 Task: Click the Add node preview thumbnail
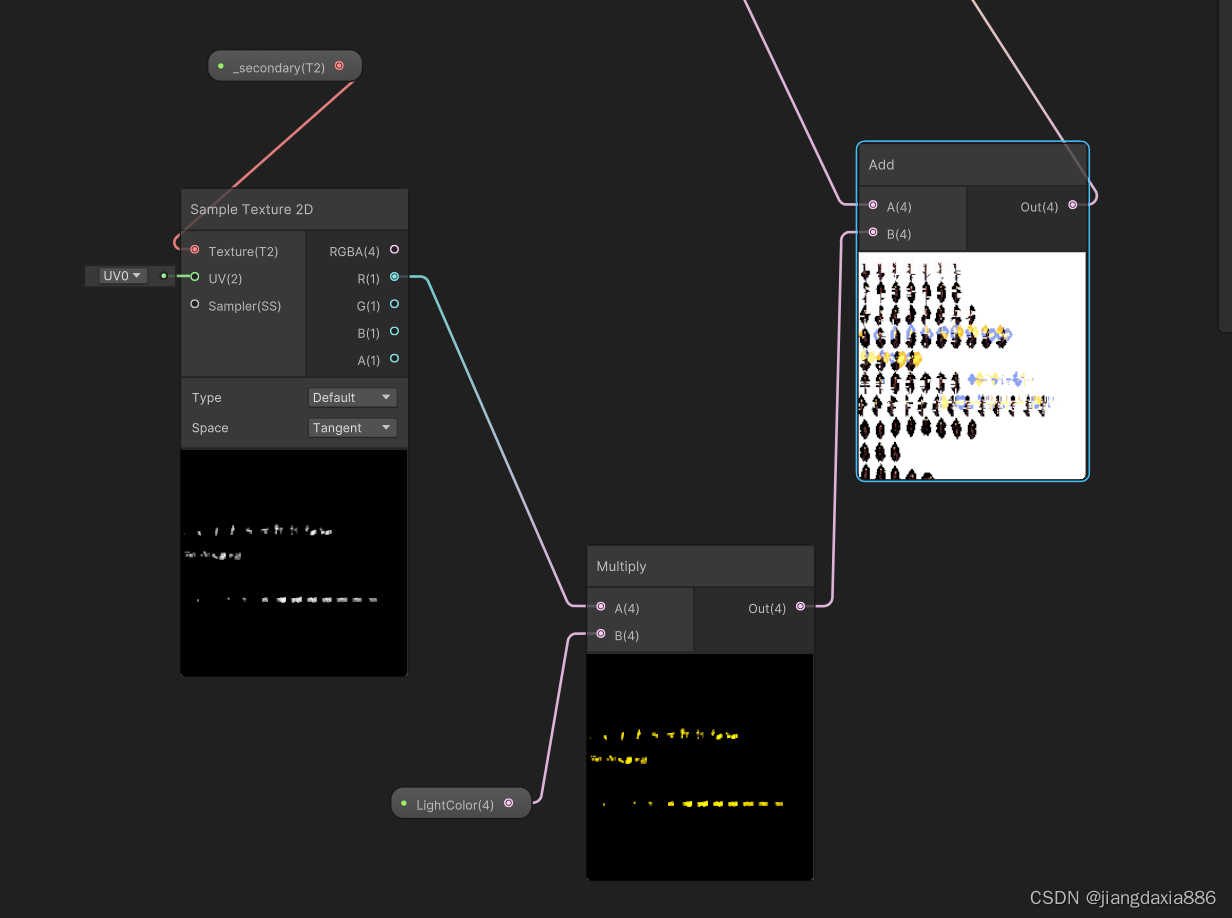coord(972,365)
